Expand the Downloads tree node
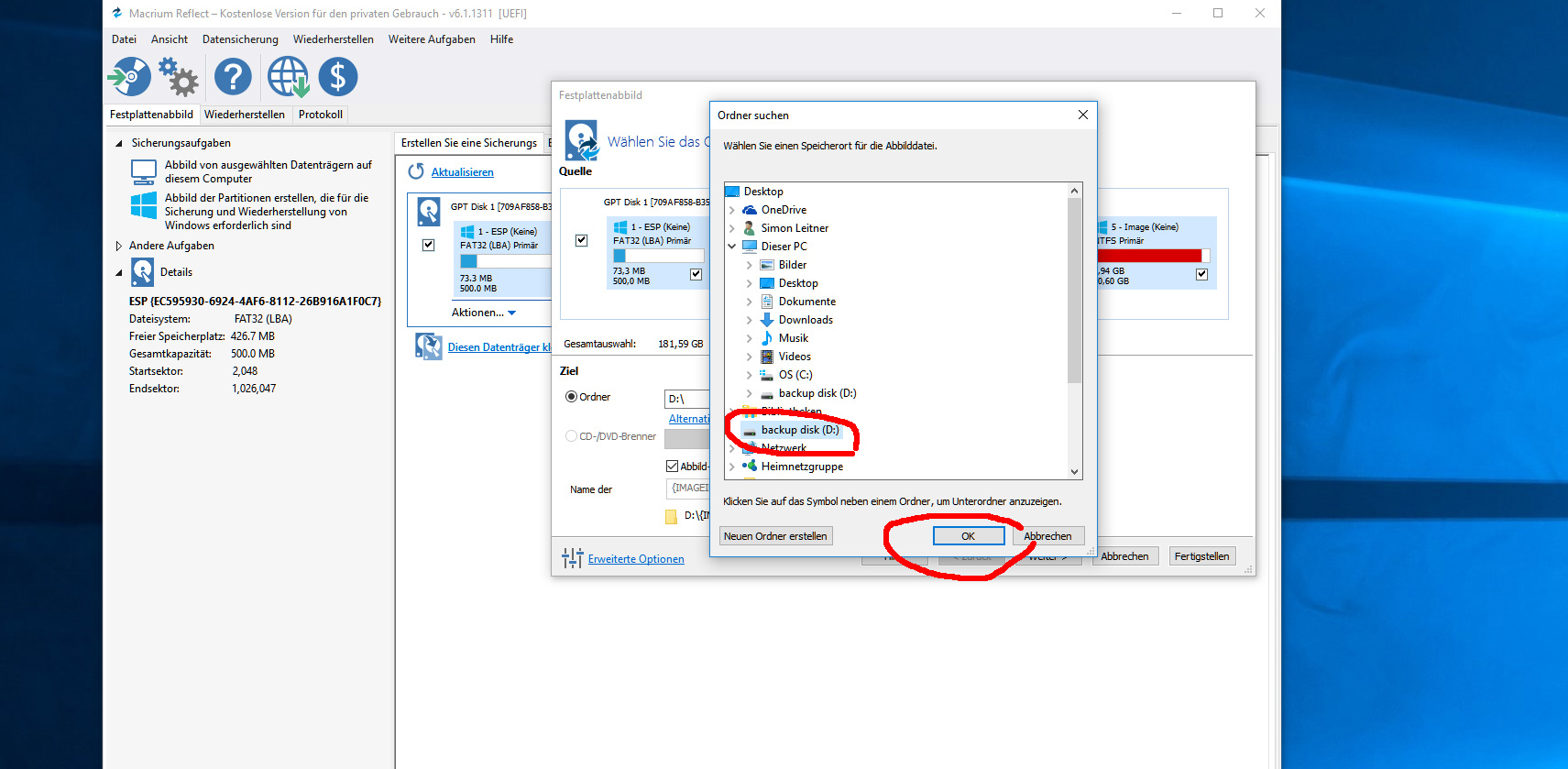This screenshot has height=769, width=1568. 749,320
